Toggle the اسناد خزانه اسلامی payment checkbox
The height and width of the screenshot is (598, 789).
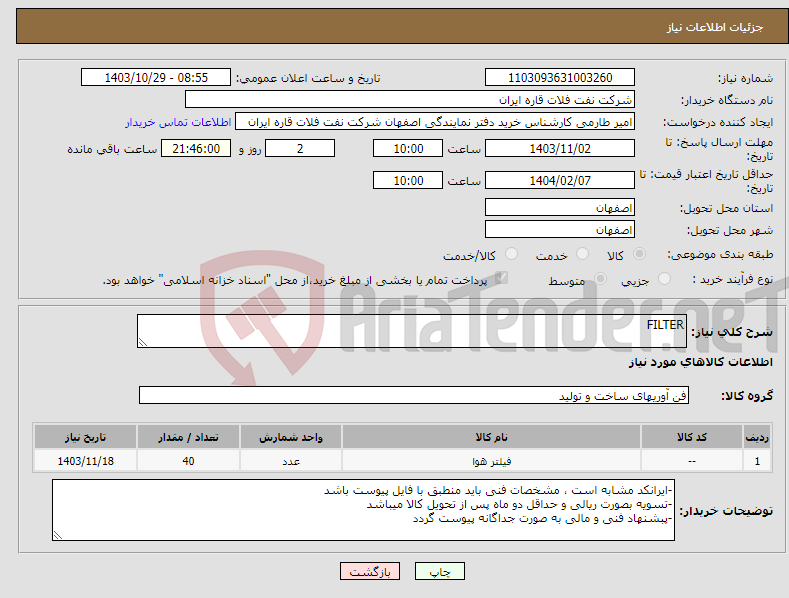pyautogui.click(x=501, y=278)
